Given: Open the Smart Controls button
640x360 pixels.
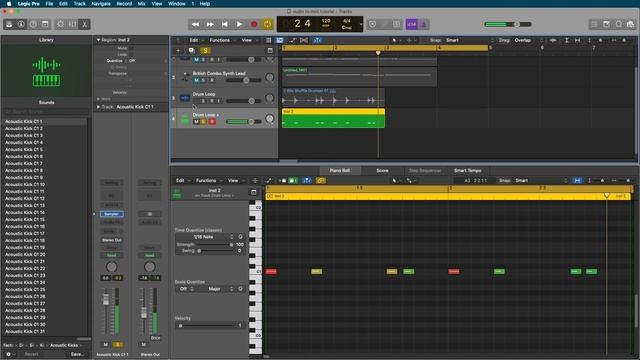Looking at the screenshot, I should click(60, 24).
